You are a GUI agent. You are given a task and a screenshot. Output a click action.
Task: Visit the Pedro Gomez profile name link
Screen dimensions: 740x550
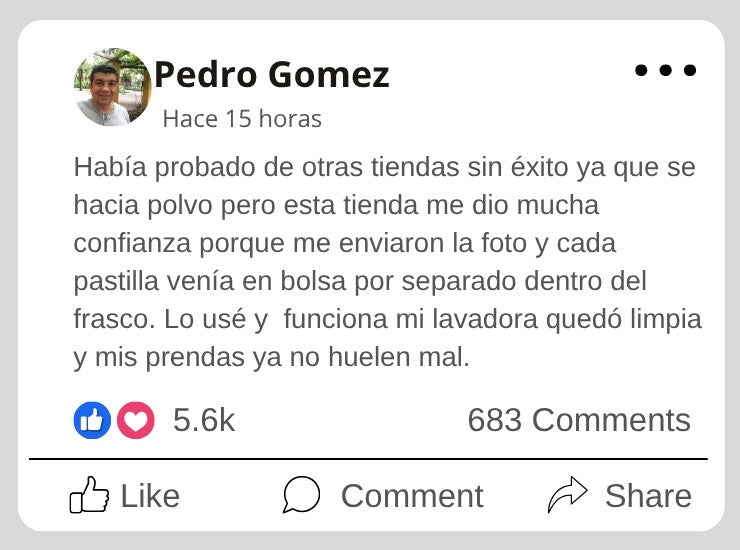(x=271, y=75)
